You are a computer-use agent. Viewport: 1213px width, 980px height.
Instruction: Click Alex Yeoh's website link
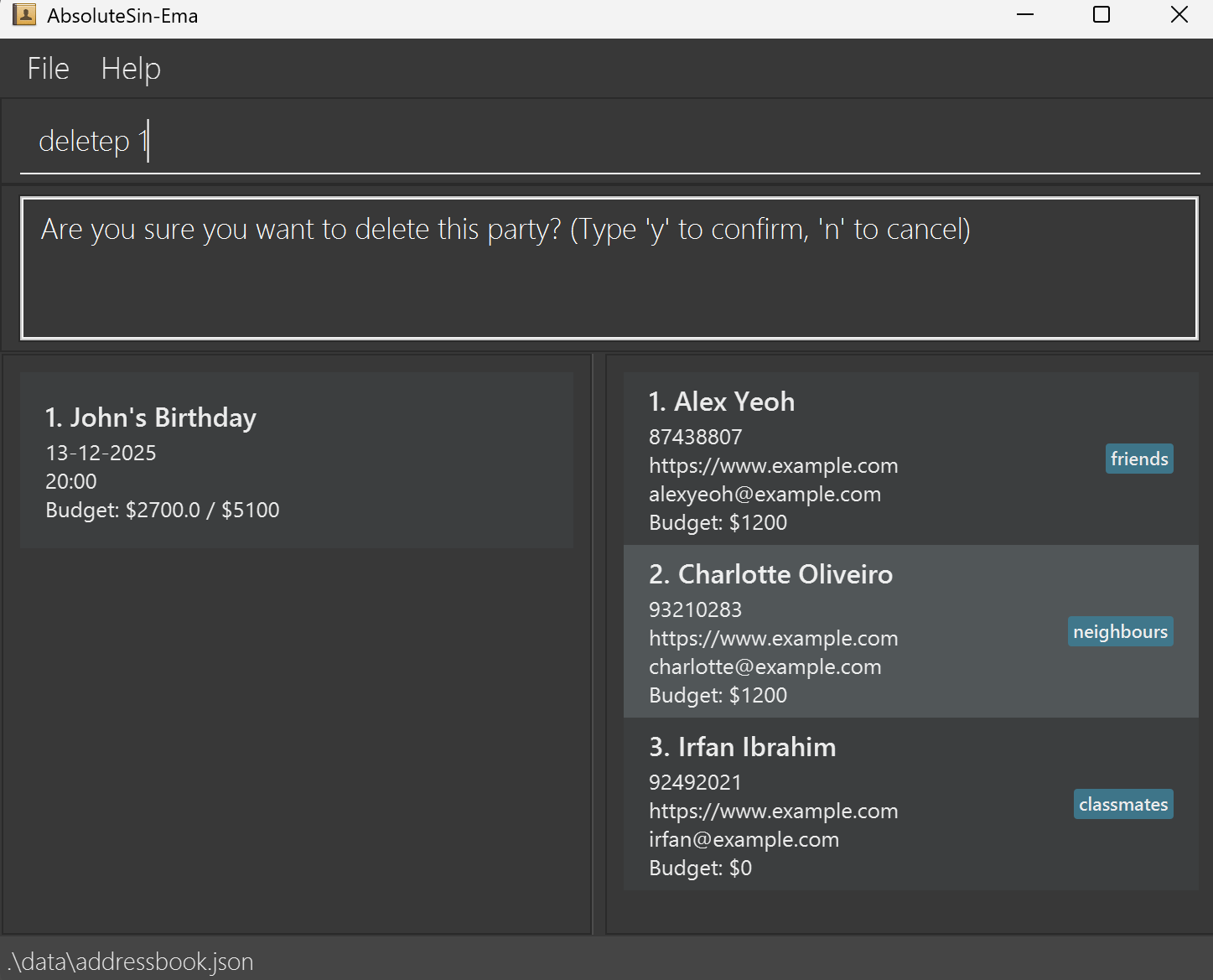coord(773,465)
